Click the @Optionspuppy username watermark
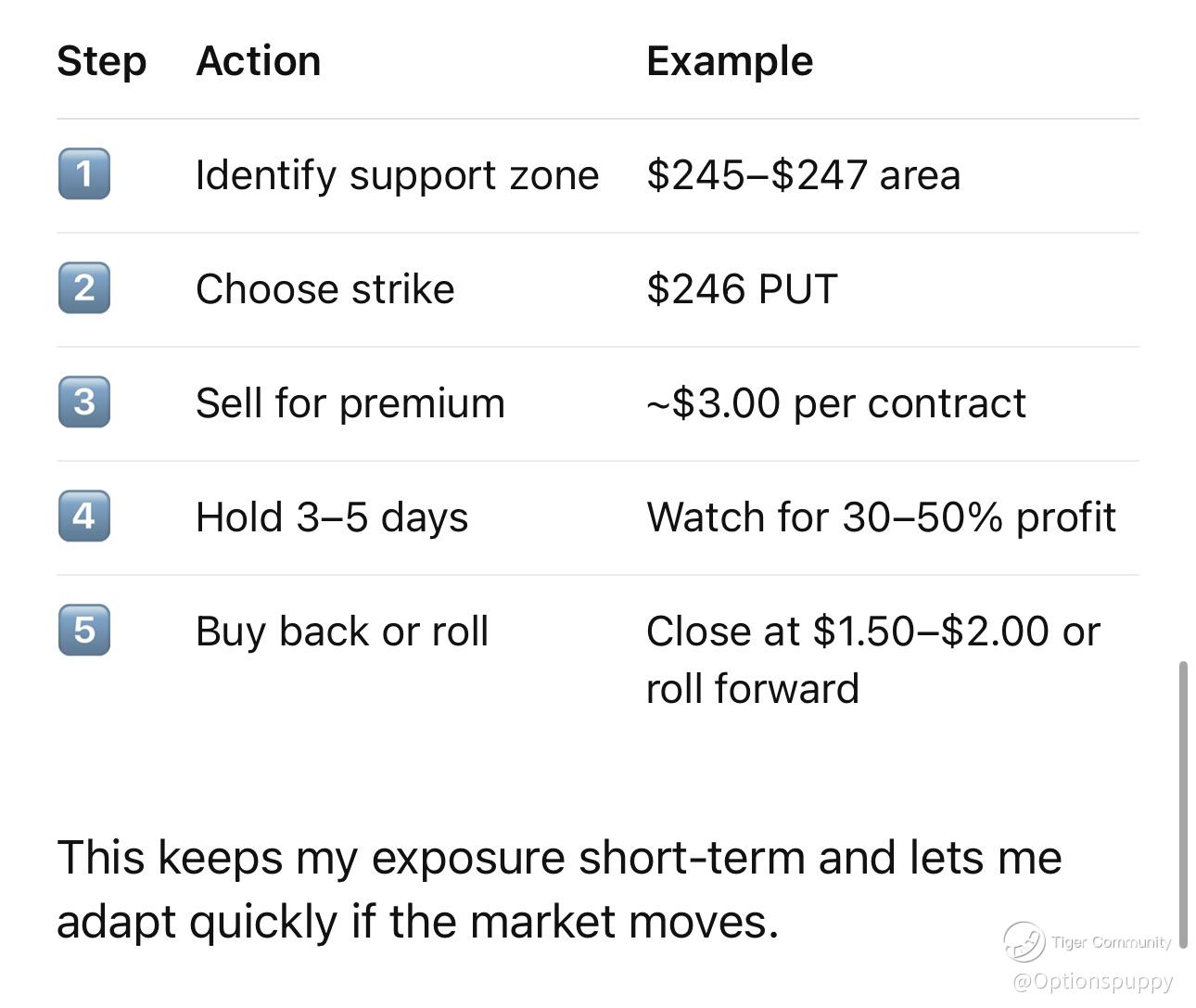 (x=1093, y=981)
